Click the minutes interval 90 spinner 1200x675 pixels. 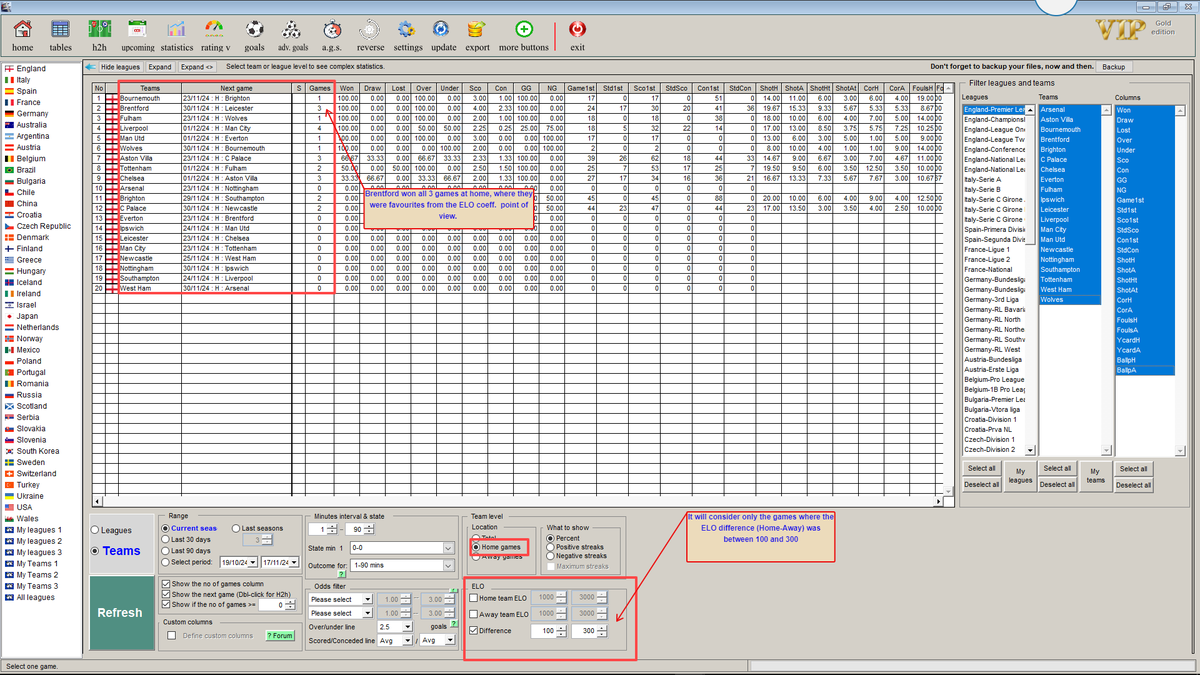coord(361,529)
